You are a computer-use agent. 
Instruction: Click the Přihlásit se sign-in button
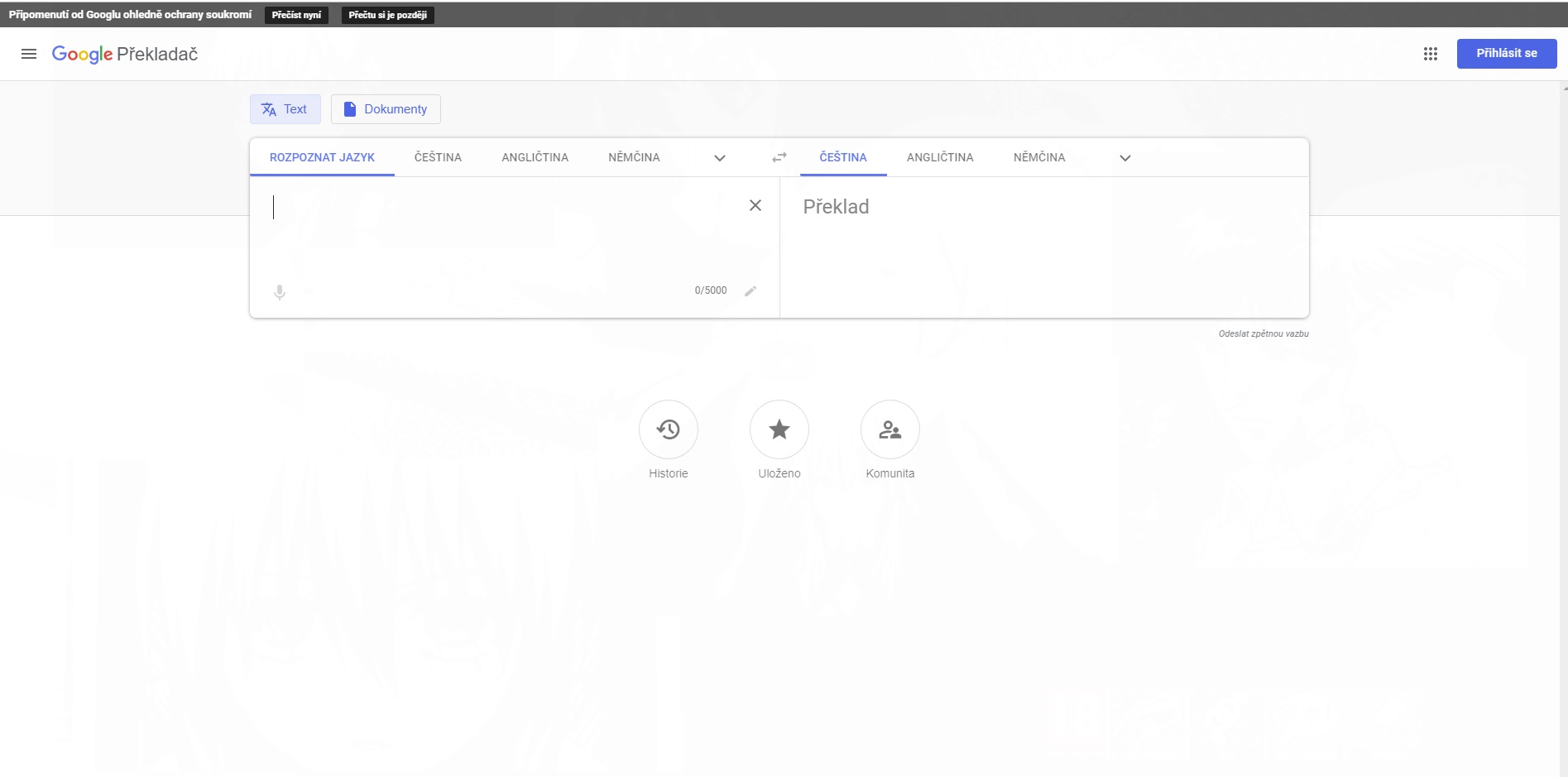point(1507,54)
